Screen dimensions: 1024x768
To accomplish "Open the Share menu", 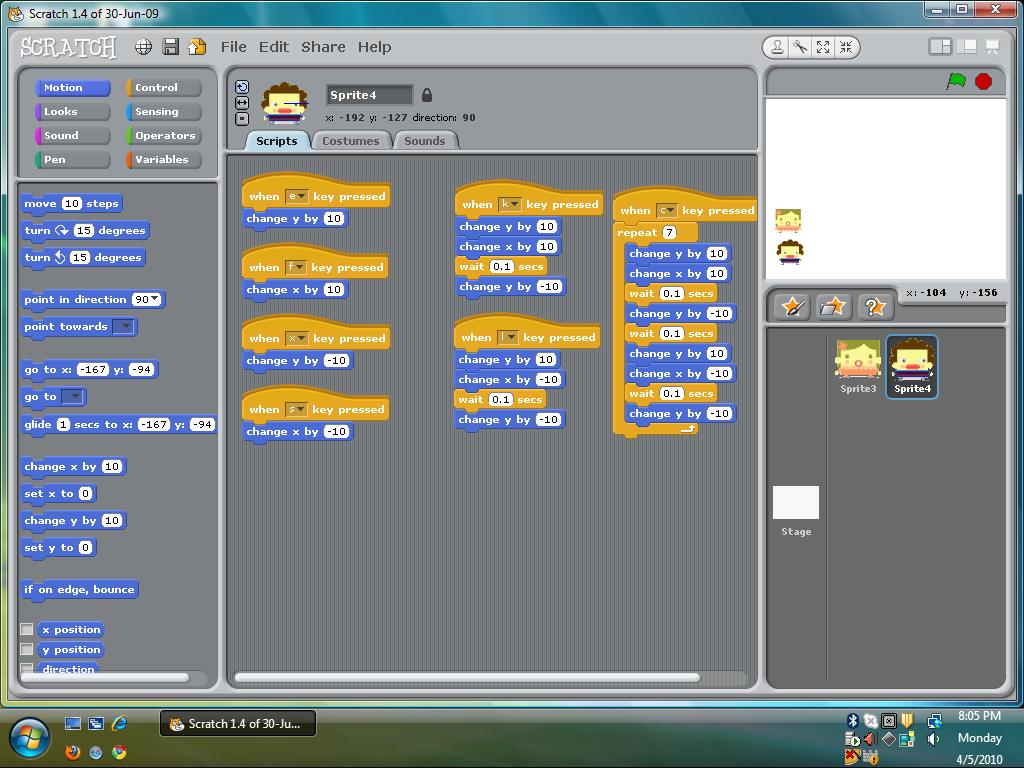I will pyautogui.click(x=322, y=46).
